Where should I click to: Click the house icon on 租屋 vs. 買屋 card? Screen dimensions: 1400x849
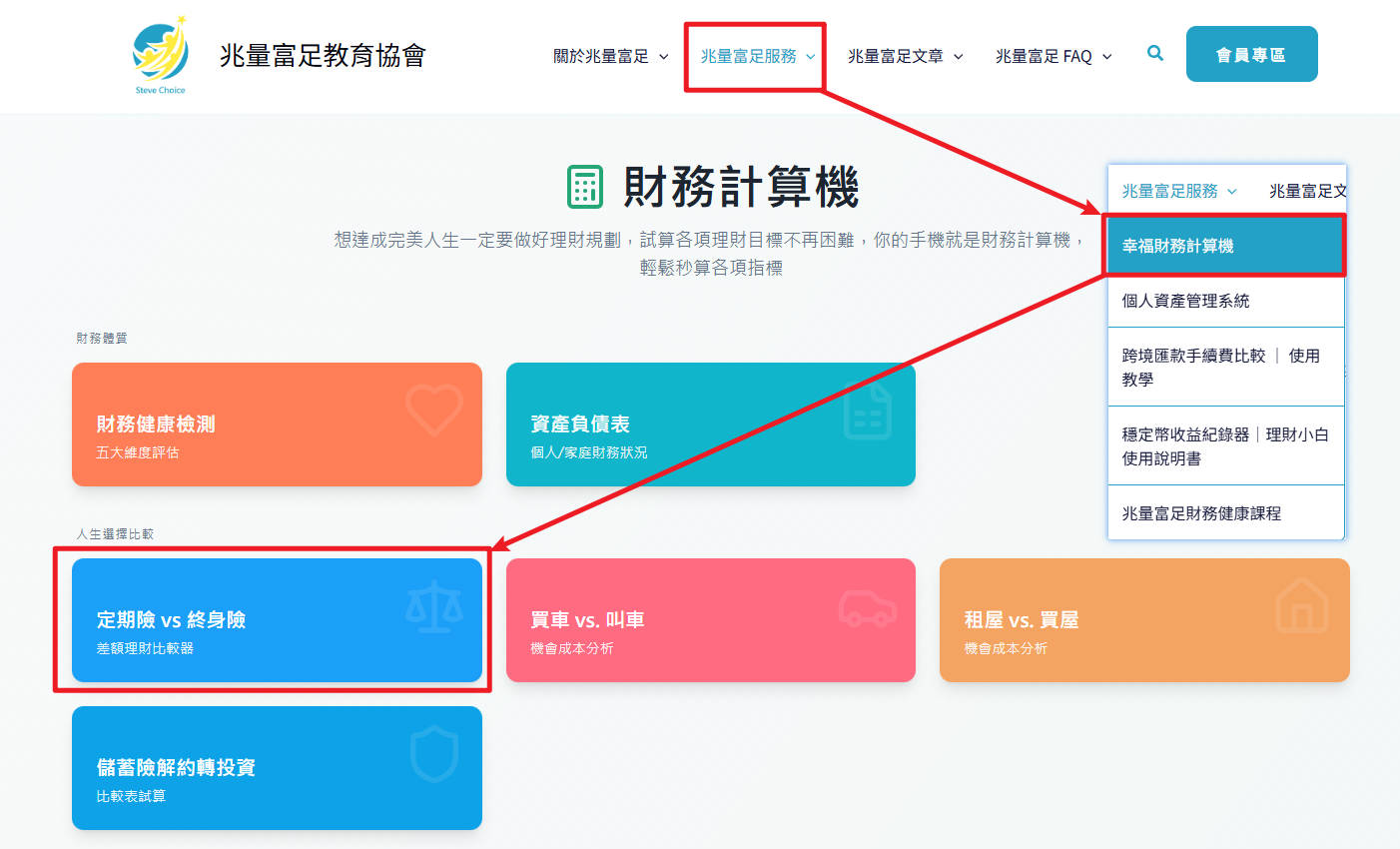coord(1302,604)
